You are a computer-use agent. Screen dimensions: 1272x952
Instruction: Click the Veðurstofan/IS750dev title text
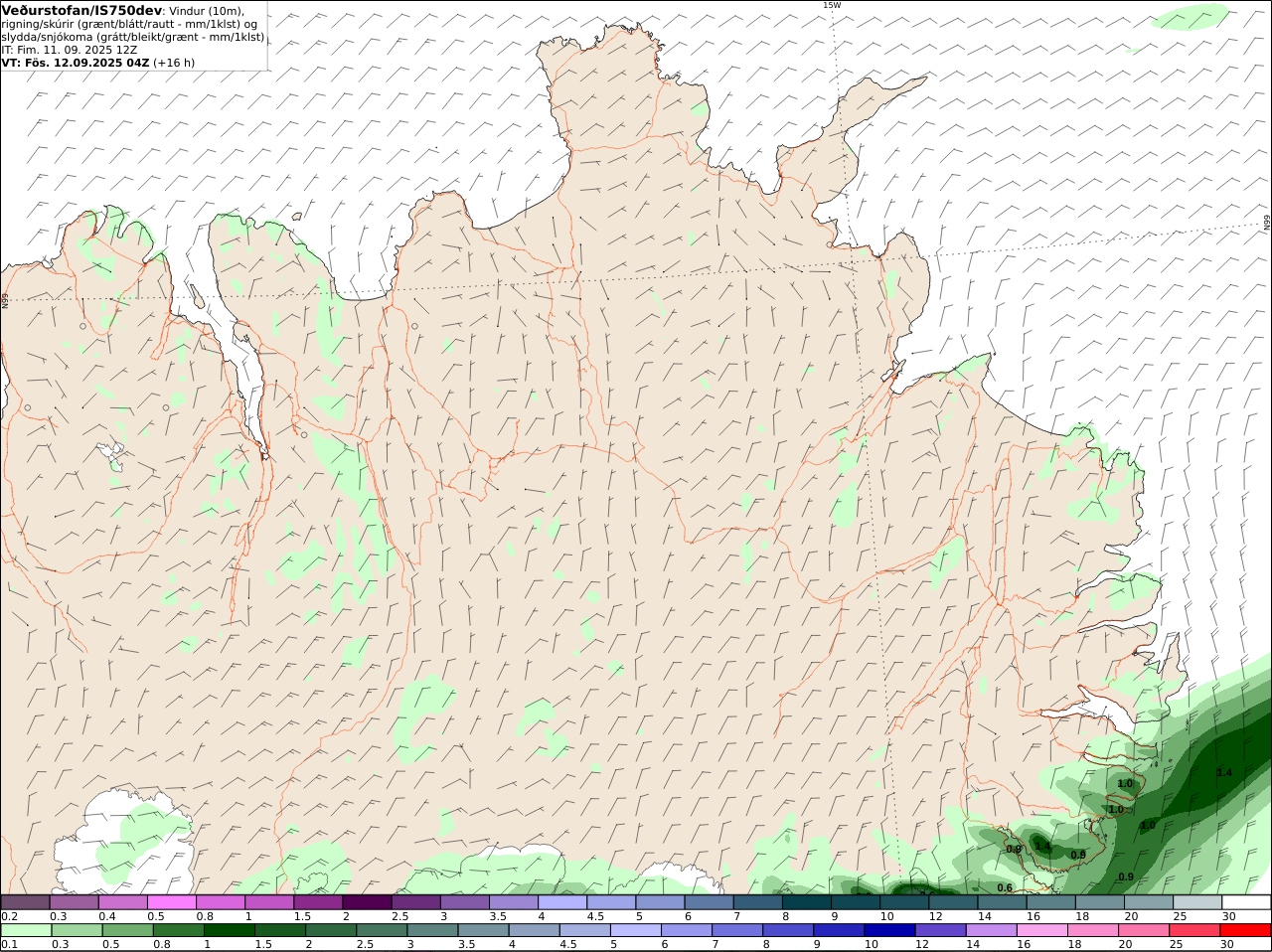pyautogui.click(x=81, y=10)
